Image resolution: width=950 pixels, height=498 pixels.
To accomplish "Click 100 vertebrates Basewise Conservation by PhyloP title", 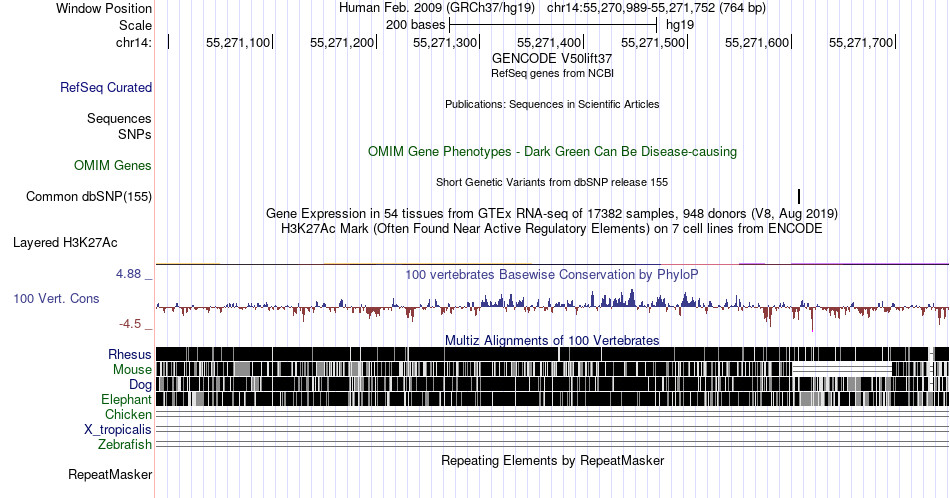I will pyautogui.click(x=552, y=274).
